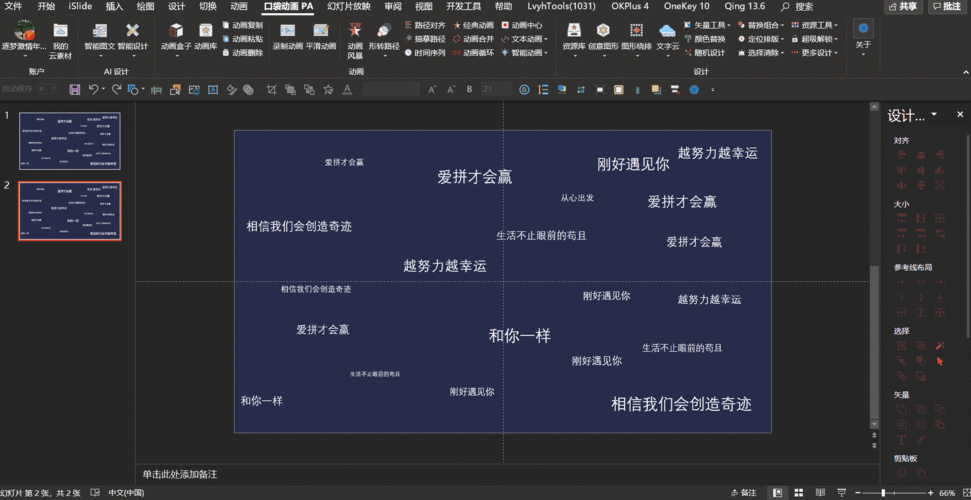The width and height of the screenshot is (971, 500).
Task: Click 动画中心 animation center
Action: coord(521,25)
